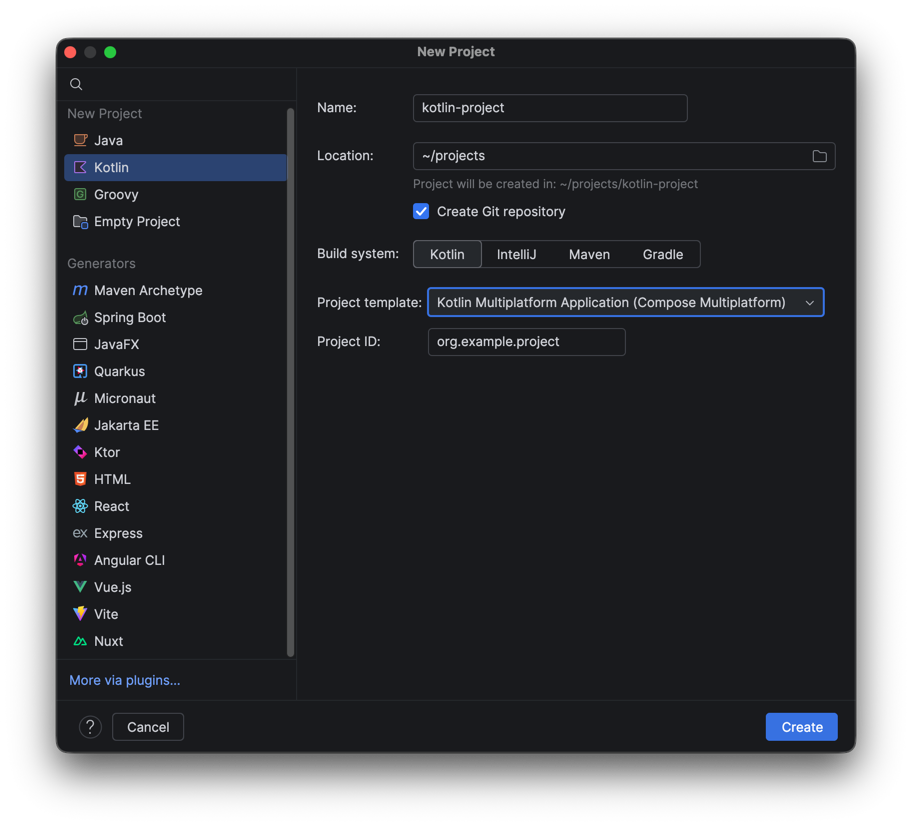This screenshot has width=912, height=827.
Task: Click the green zoom window button
Action: [110, 52]
